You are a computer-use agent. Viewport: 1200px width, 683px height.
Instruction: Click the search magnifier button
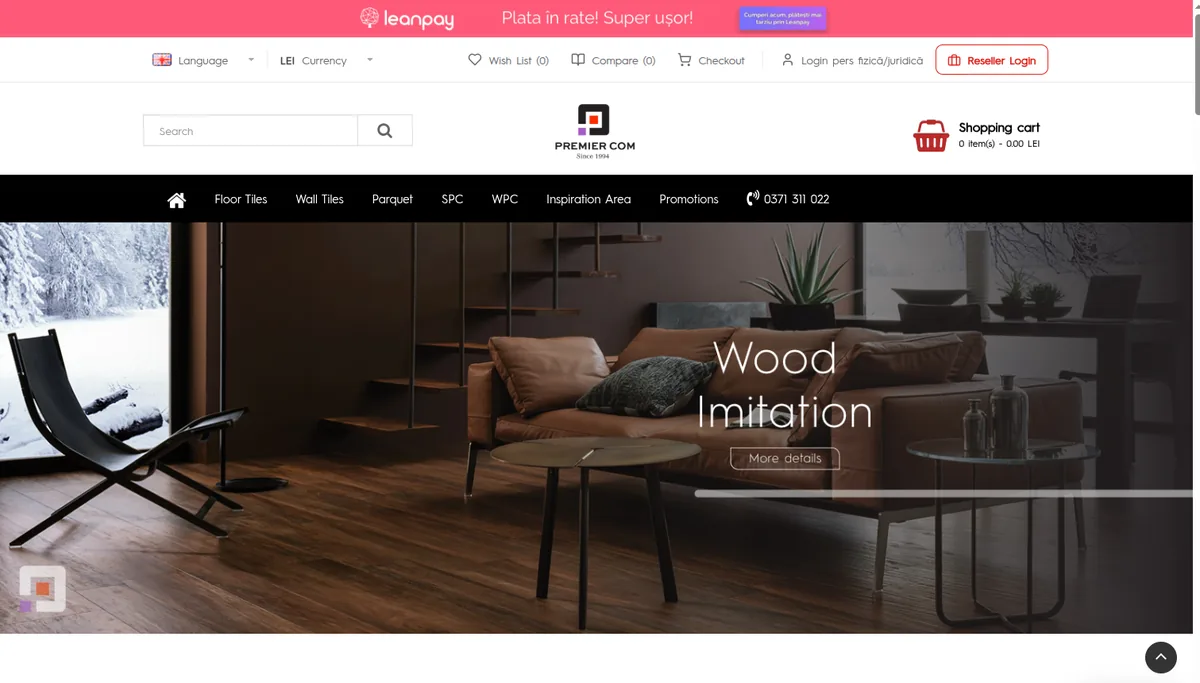[385, 131]
